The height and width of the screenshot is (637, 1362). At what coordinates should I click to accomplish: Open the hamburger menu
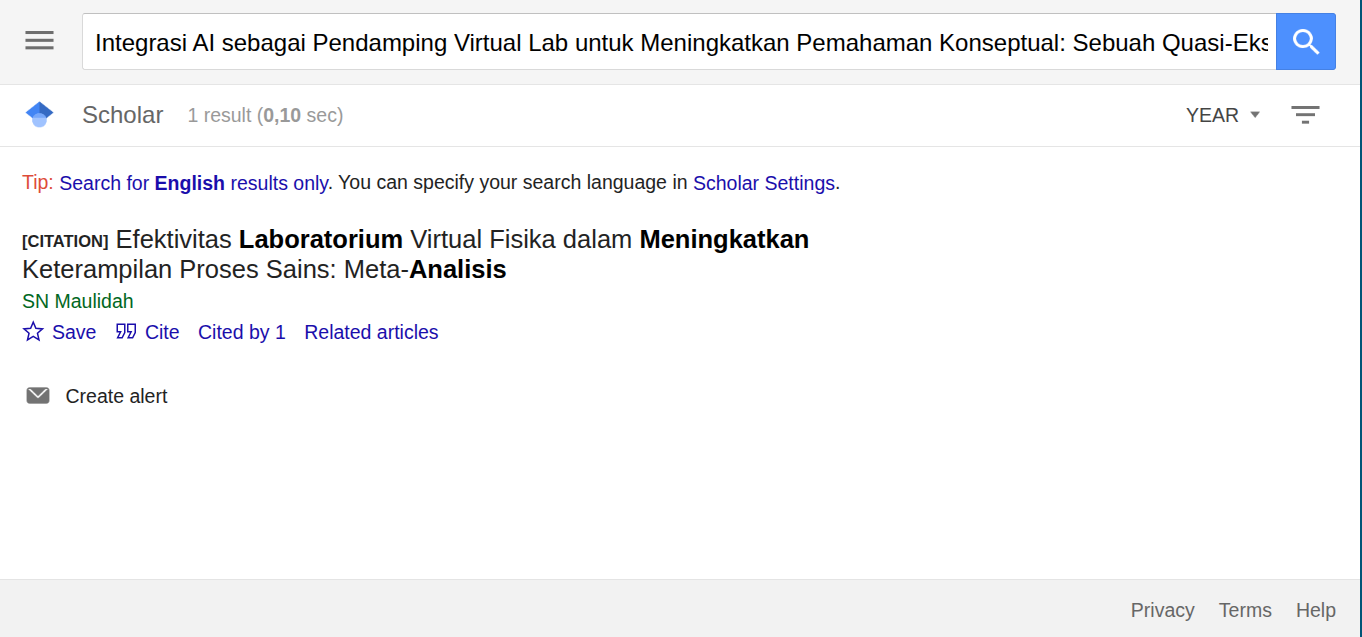coord(40,41)
